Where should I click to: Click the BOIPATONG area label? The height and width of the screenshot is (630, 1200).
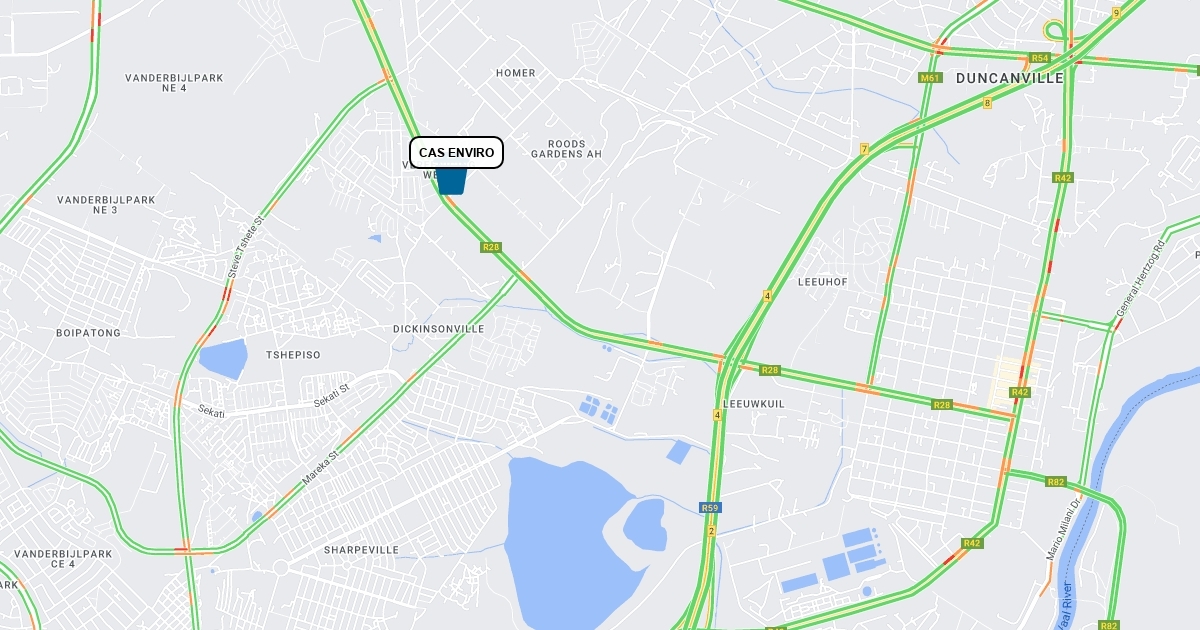tap(88, 333)
